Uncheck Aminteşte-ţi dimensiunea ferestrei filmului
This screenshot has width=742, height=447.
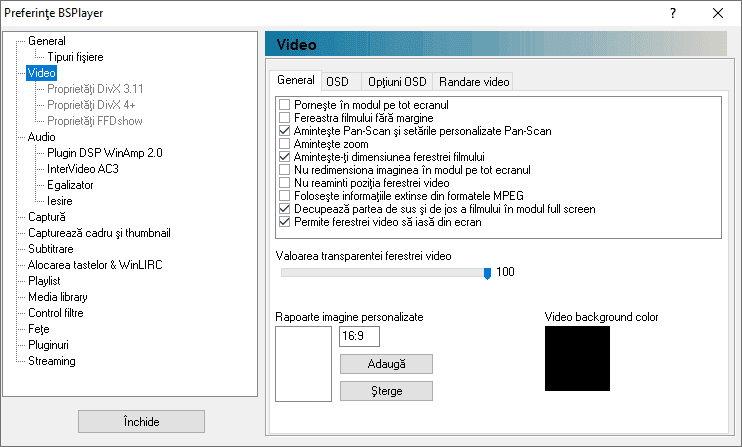coord(284,157)
